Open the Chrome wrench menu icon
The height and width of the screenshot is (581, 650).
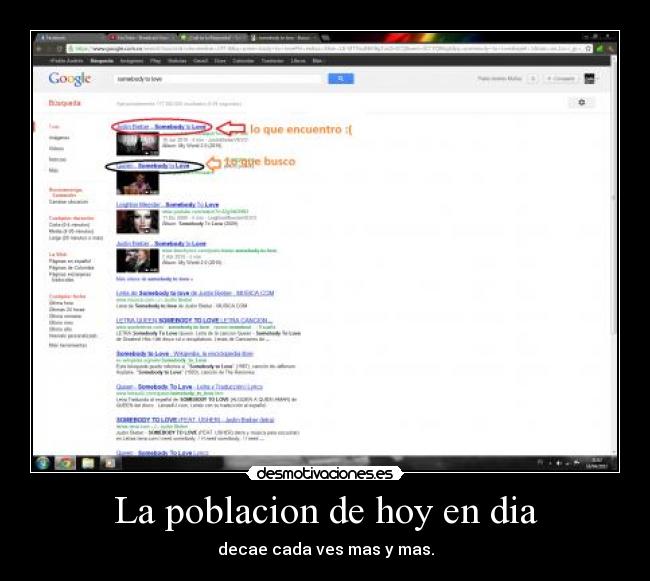tap(611, 48)
